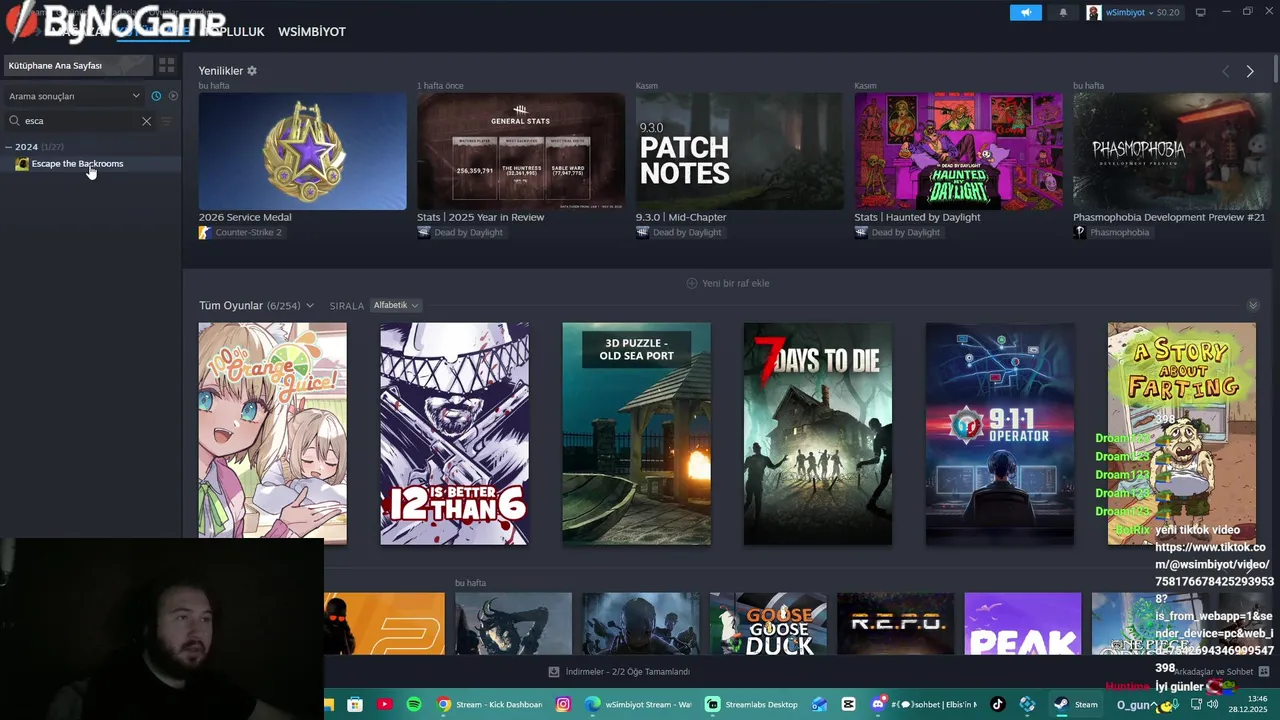Toggle sort by recent activity clock icon
Image resolution: width=1280 pixels, height=720 pixels.
pyautogui.click(x=156, y=96)
